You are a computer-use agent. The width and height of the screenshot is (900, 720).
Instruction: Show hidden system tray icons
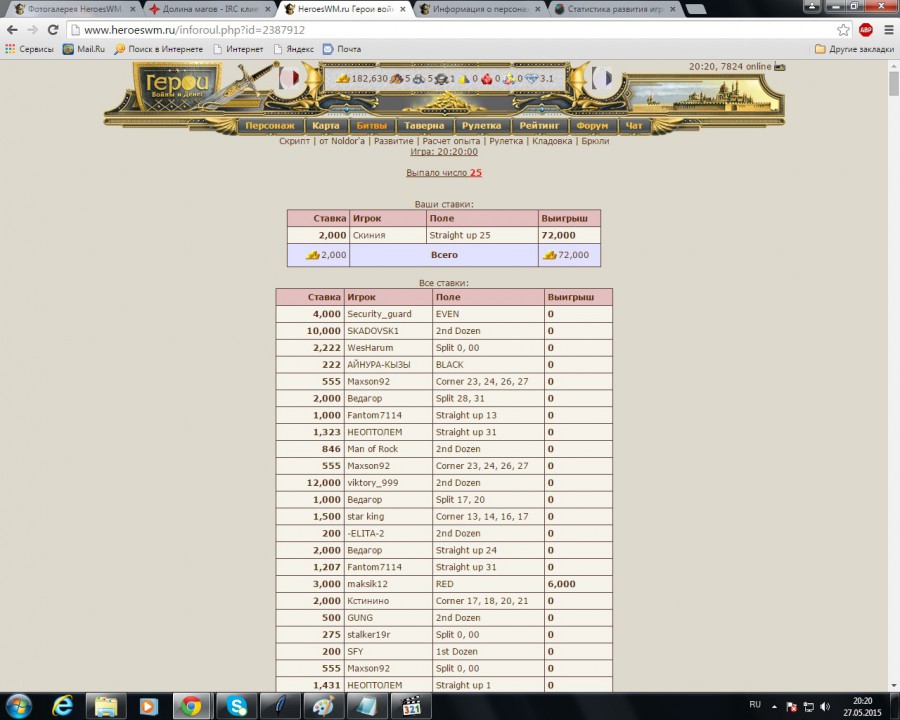pyautogui.click(x=774, y=706)
